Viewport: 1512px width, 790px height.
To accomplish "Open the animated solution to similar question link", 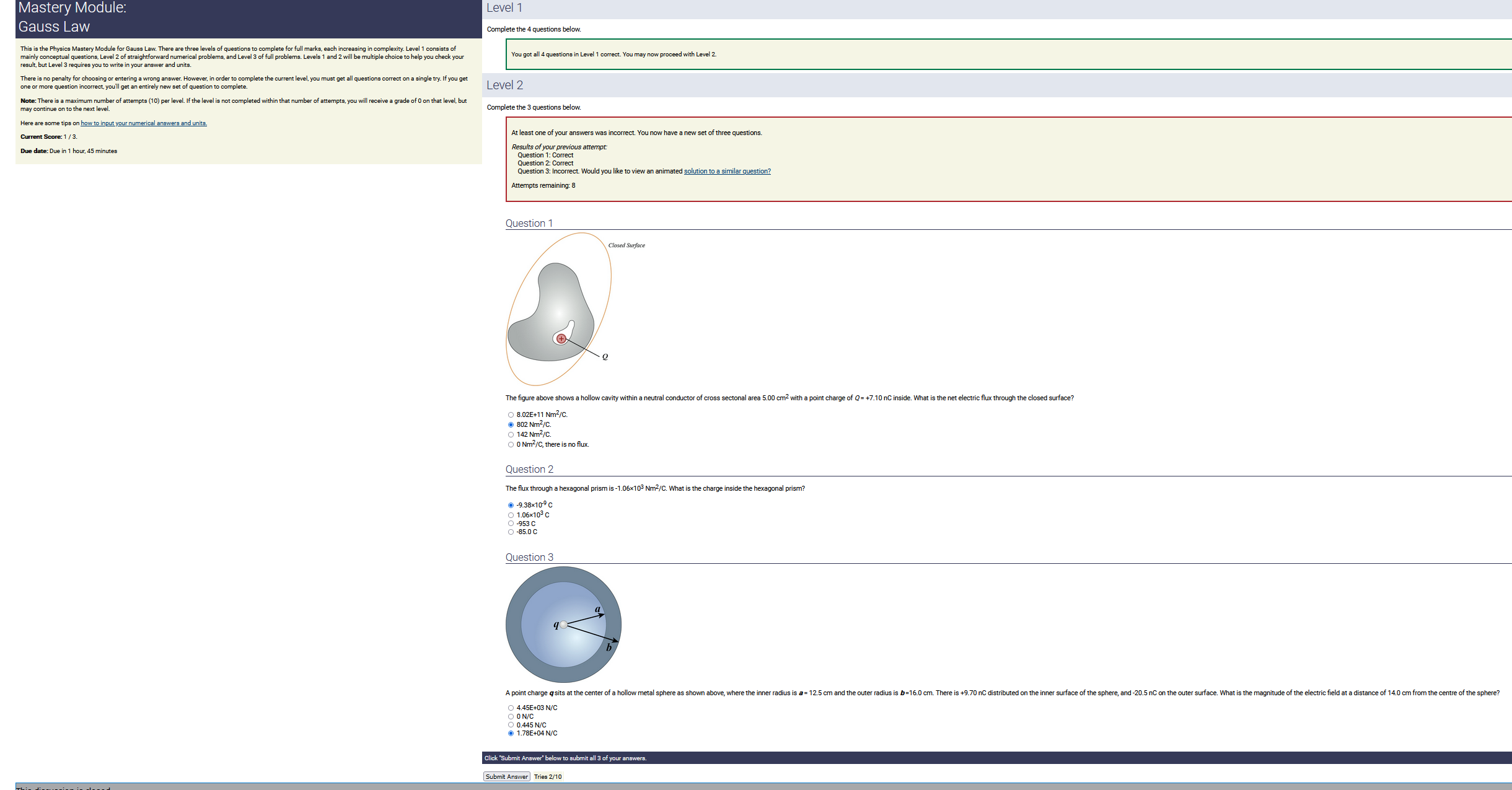I will [x=727, y=172].
